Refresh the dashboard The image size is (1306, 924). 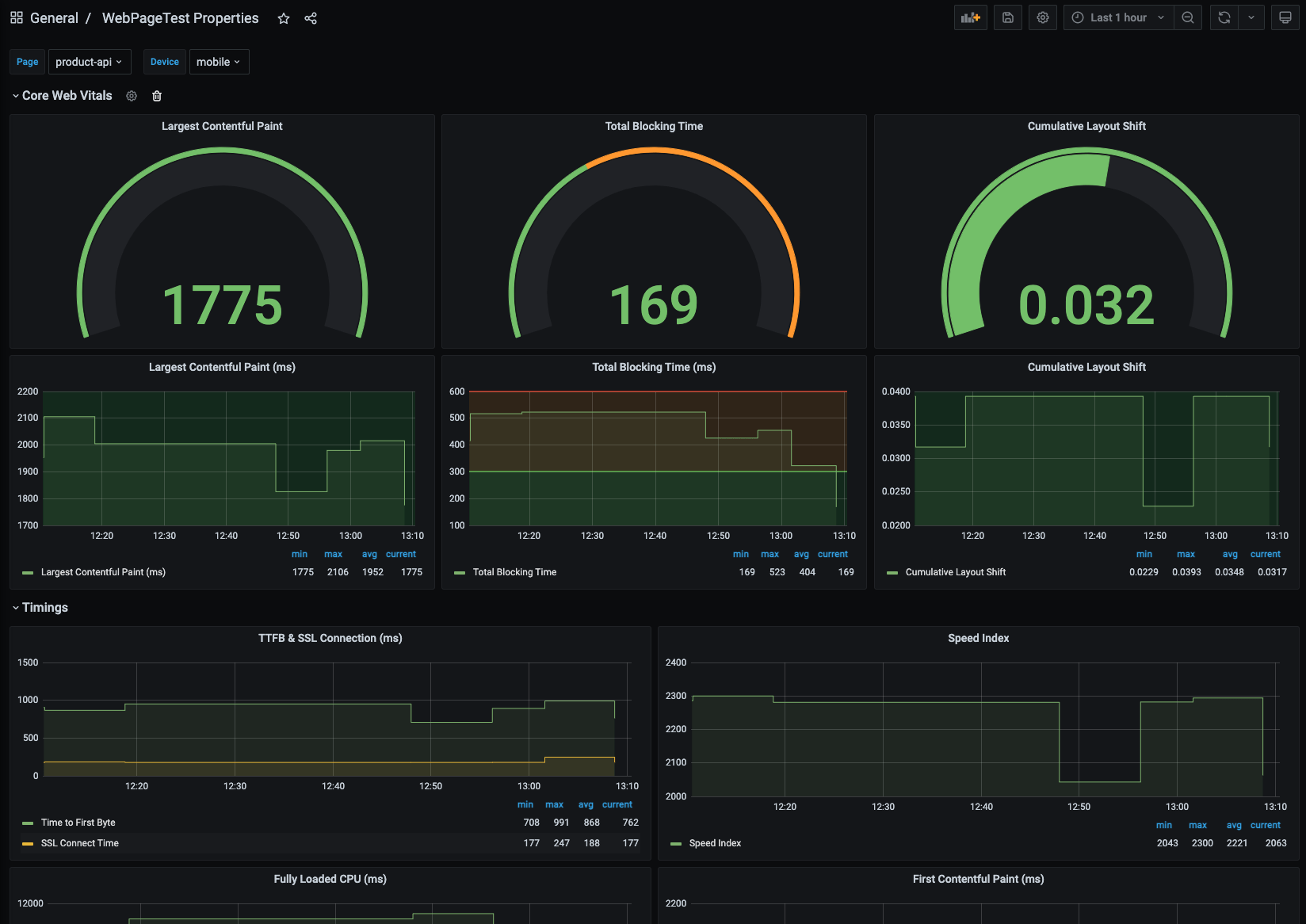1224,17
